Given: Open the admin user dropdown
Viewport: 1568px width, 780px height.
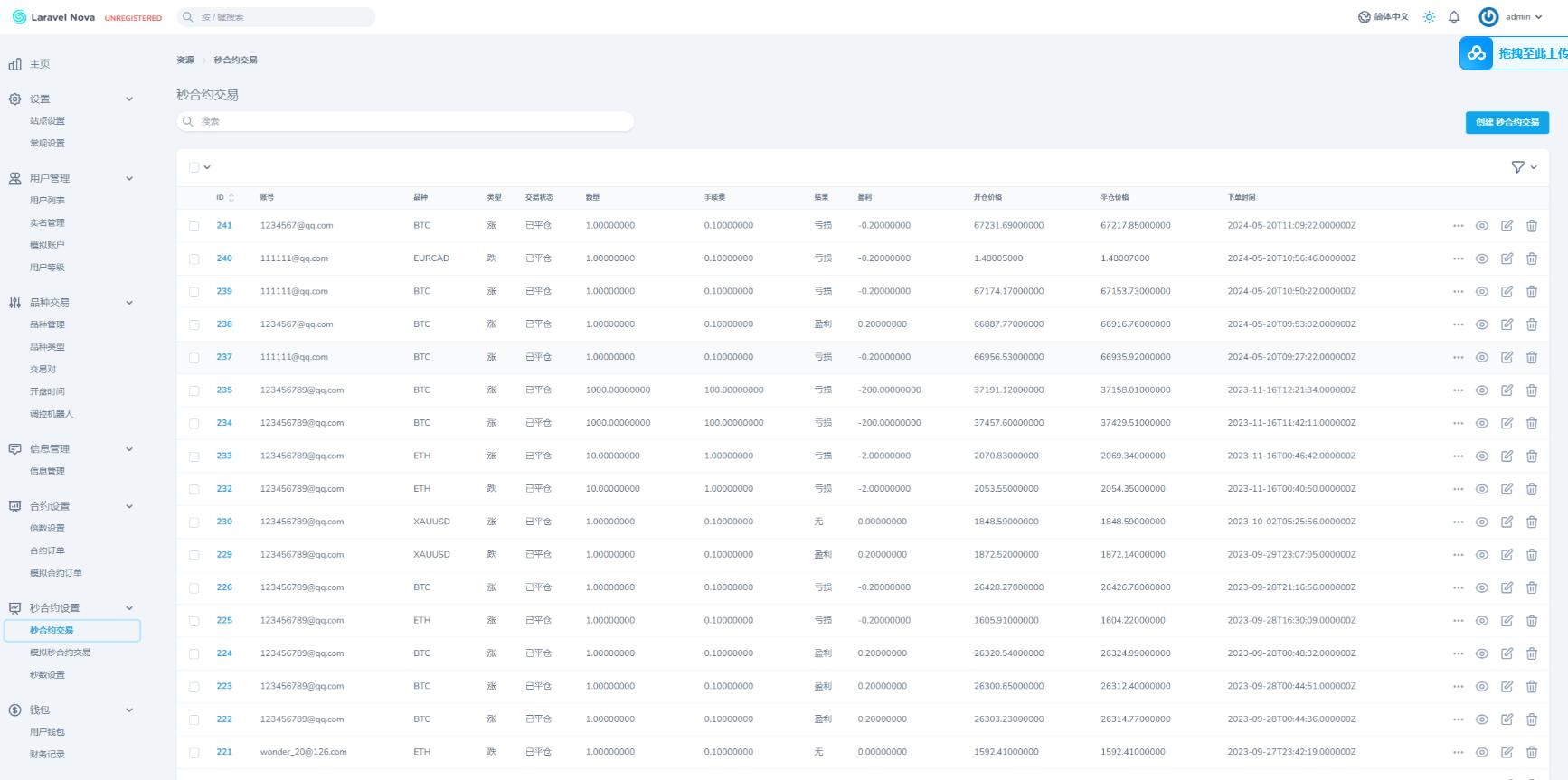Looking at the screenshot, I should pos(1510,17).
